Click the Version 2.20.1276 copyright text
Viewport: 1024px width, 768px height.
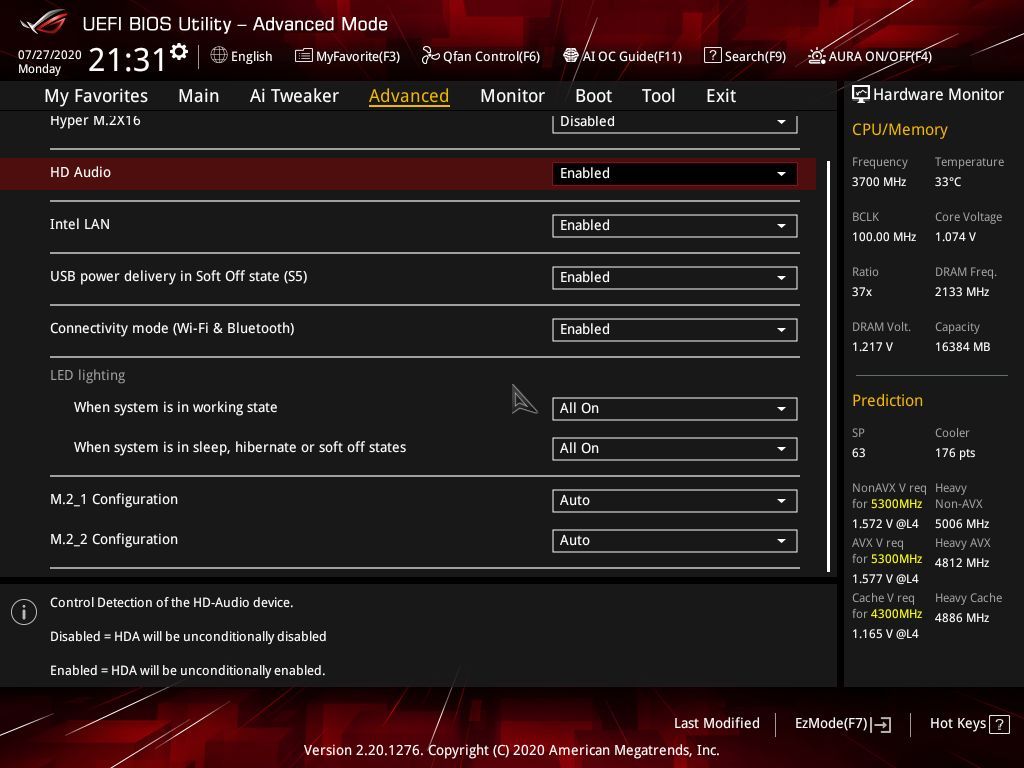pos(511,750)
